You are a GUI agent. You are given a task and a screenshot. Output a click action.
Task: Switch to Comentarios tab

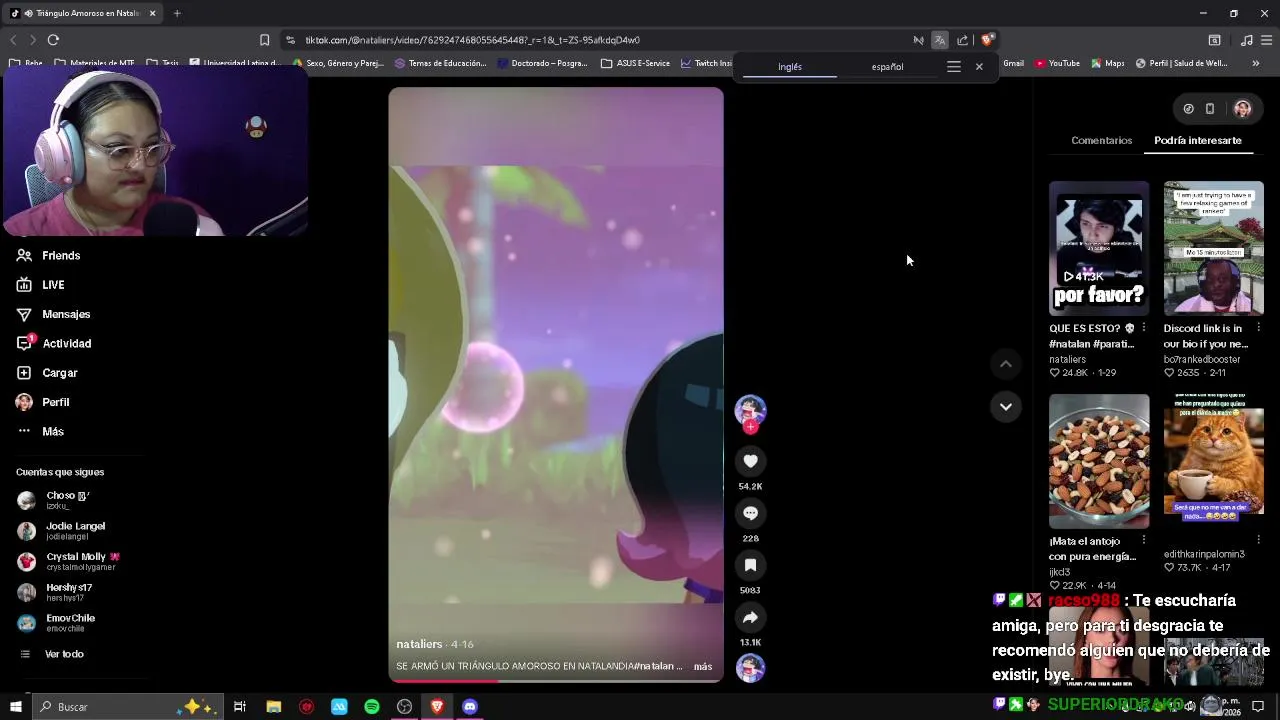coord(1102,140)
